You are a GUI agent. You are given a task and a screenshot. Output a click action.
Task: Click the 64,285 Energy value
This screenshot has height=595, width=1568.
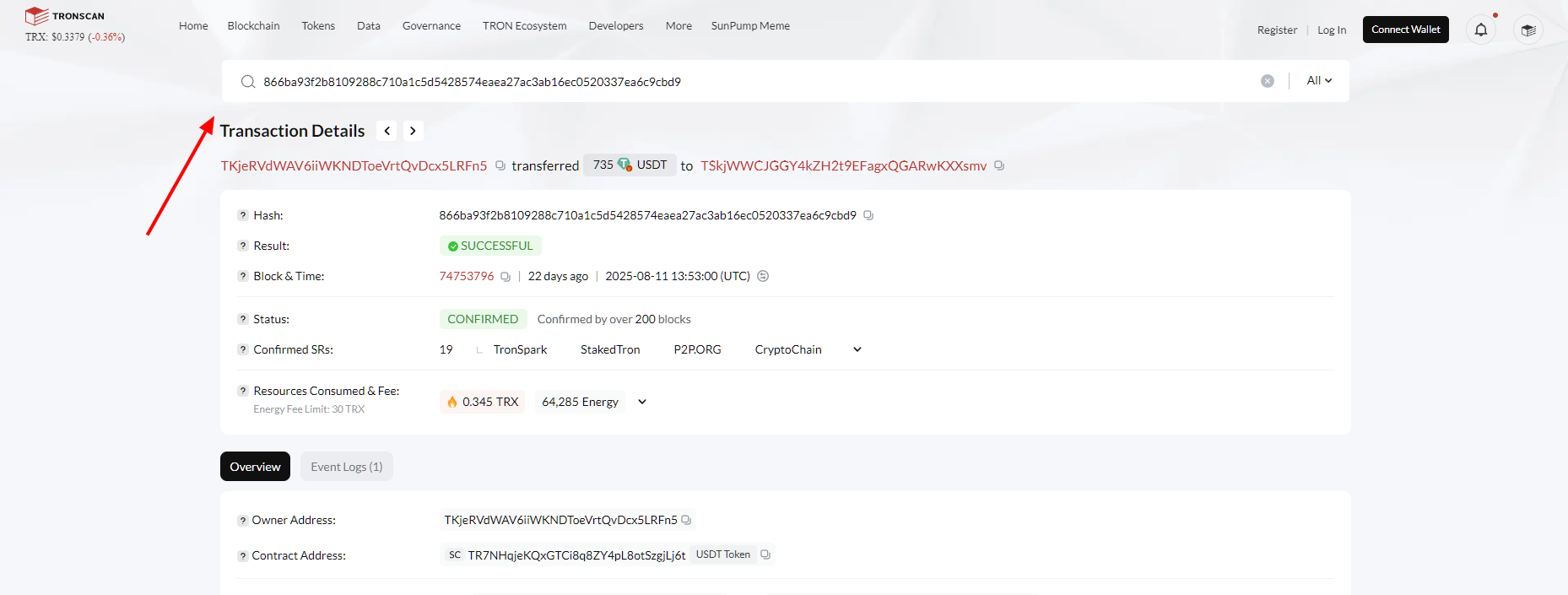(x=580, y=402)
